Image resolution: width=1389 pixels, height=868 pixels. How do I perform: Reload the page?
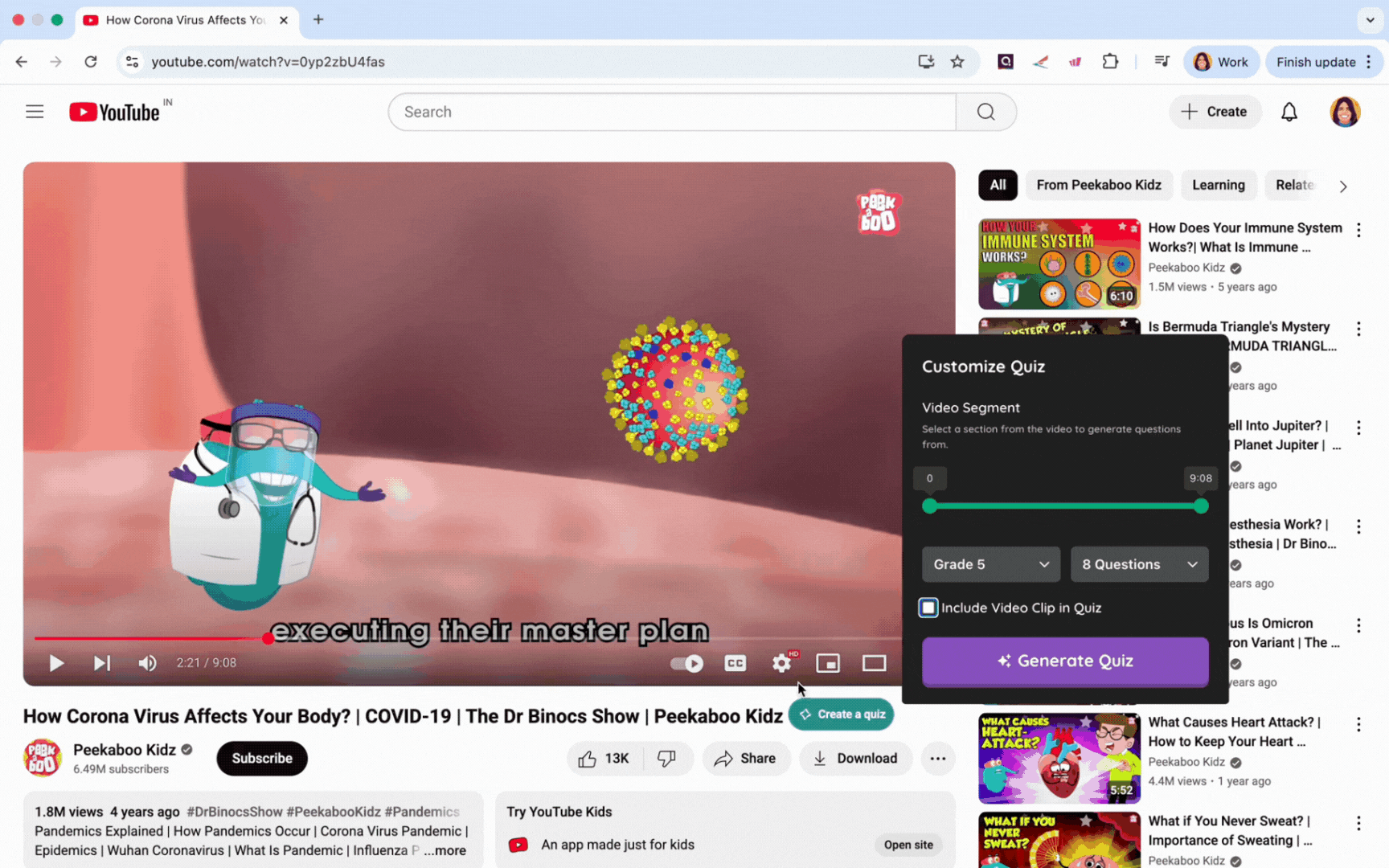coord(91,62)
